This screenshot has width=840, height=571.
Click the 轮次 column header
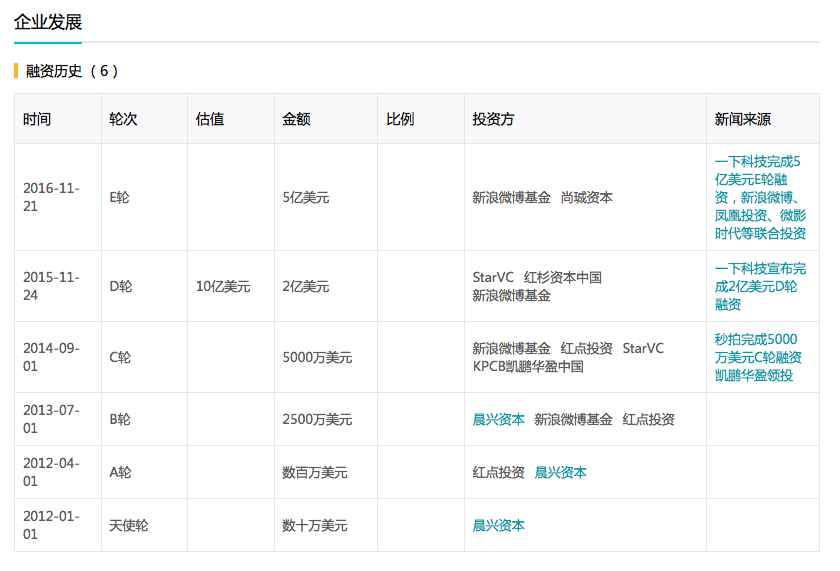123,119
